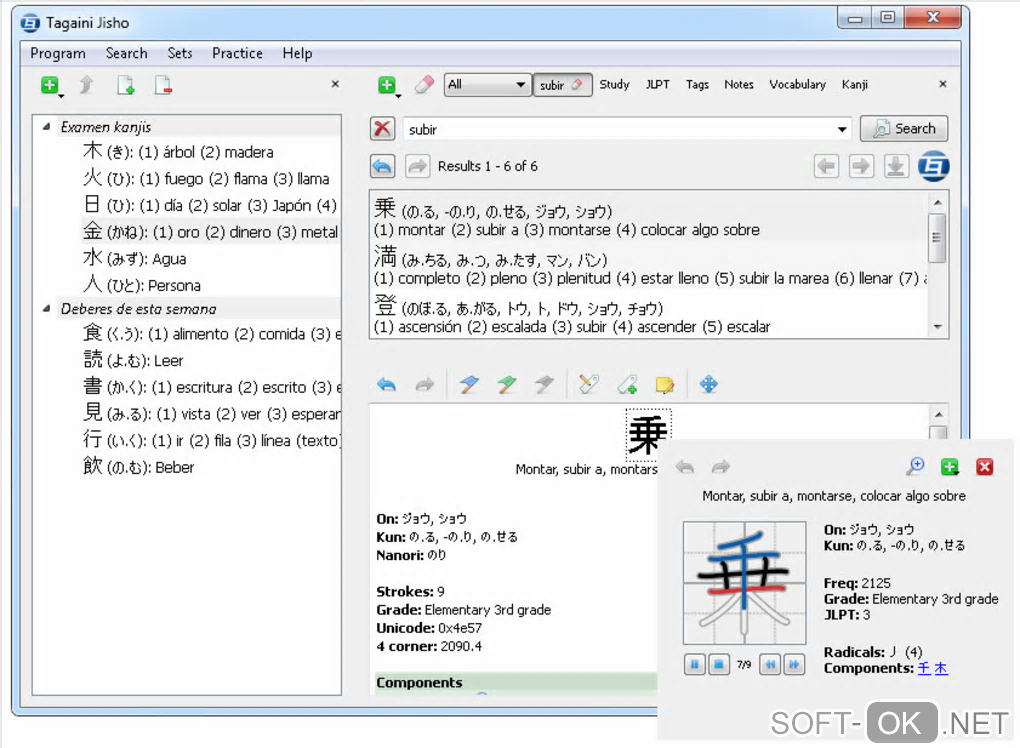Click the large 乗 kanji in detail view
The width and height of the screenshot is (1020, 748).
(648, 434)
